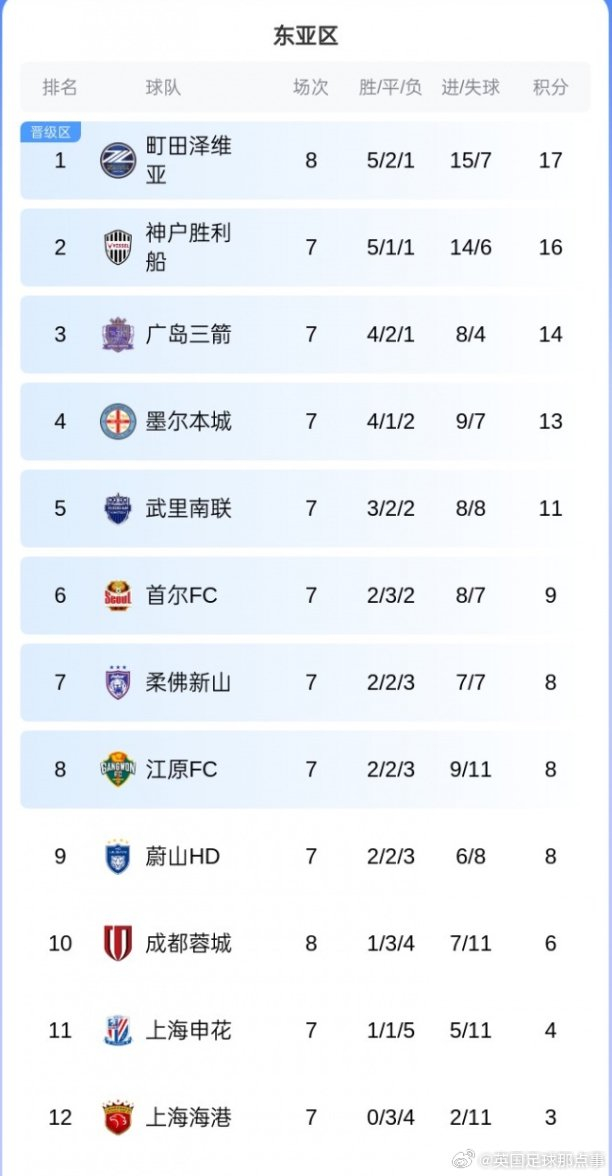
Task: Click the 成都蓉城 red striped crest
Action: pyautogui.click(x=118, y=943)
